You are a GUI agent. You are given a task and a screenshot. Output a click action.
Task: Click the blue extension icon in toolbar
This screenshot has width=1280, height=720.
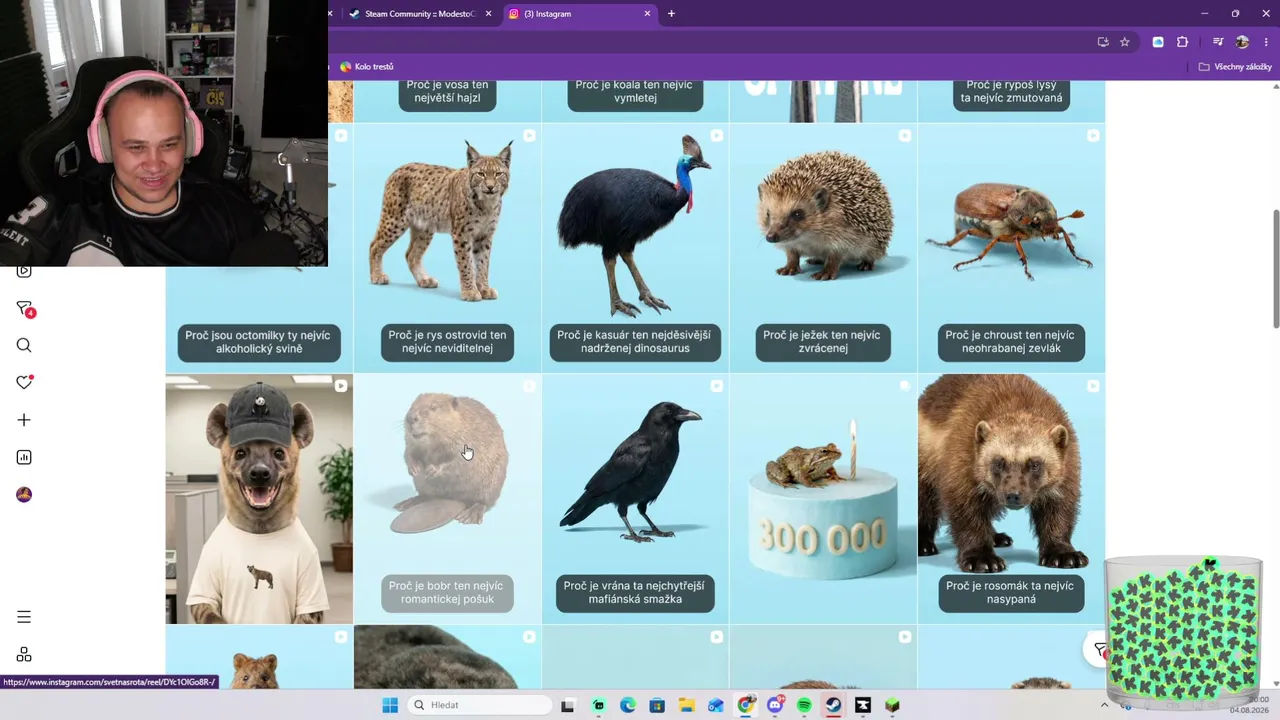tap(1158, 42)
